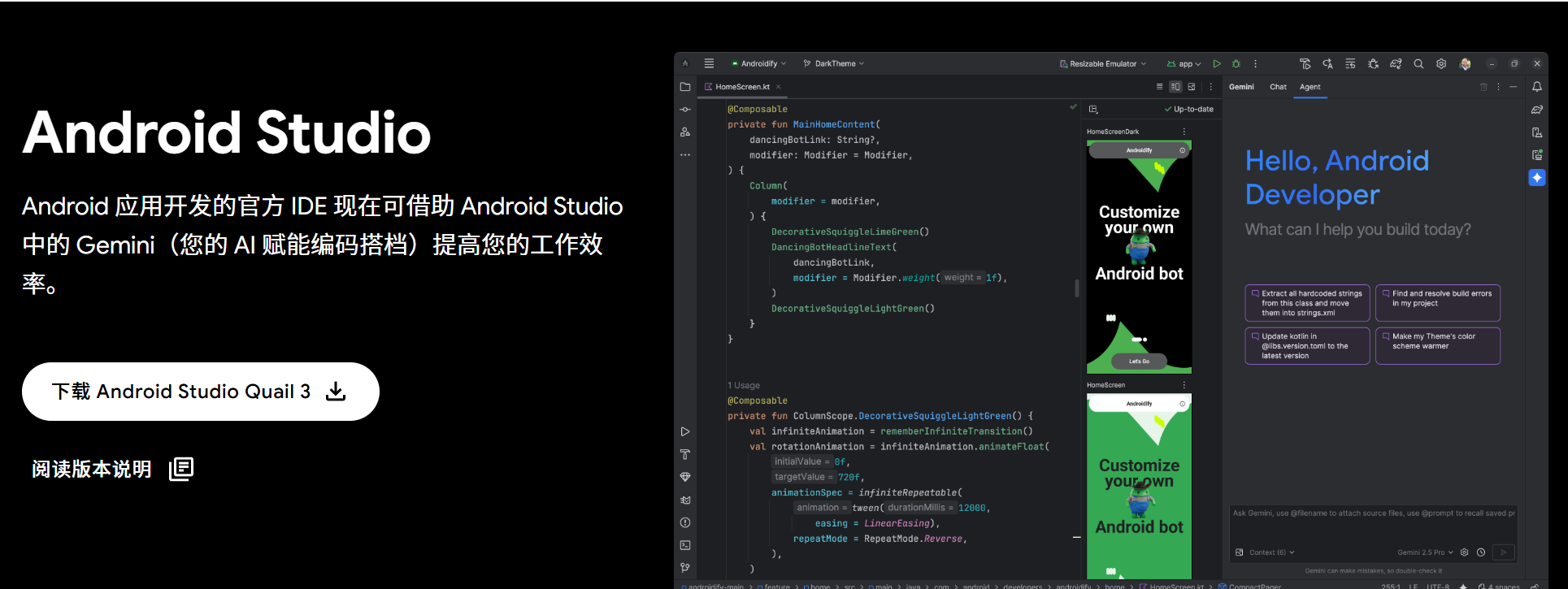The image size is (1568, 589).
Task: Open the Run tool window icon
Action: [685, 431]
